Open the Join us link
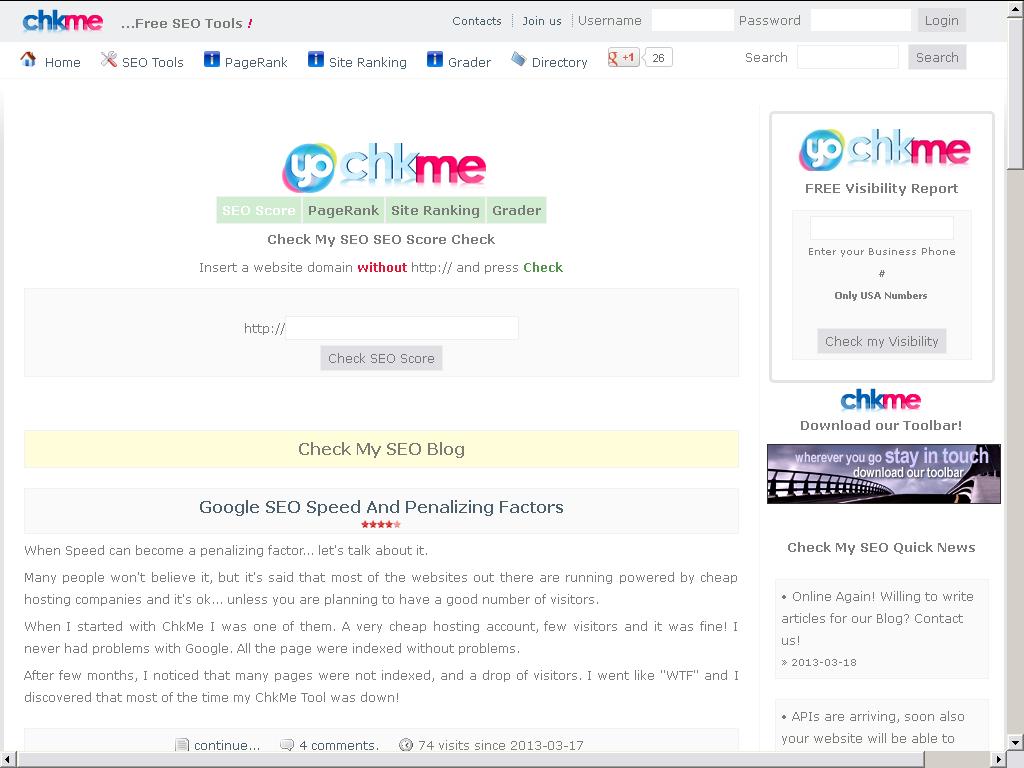1024x768 pixels. point(541,21)
